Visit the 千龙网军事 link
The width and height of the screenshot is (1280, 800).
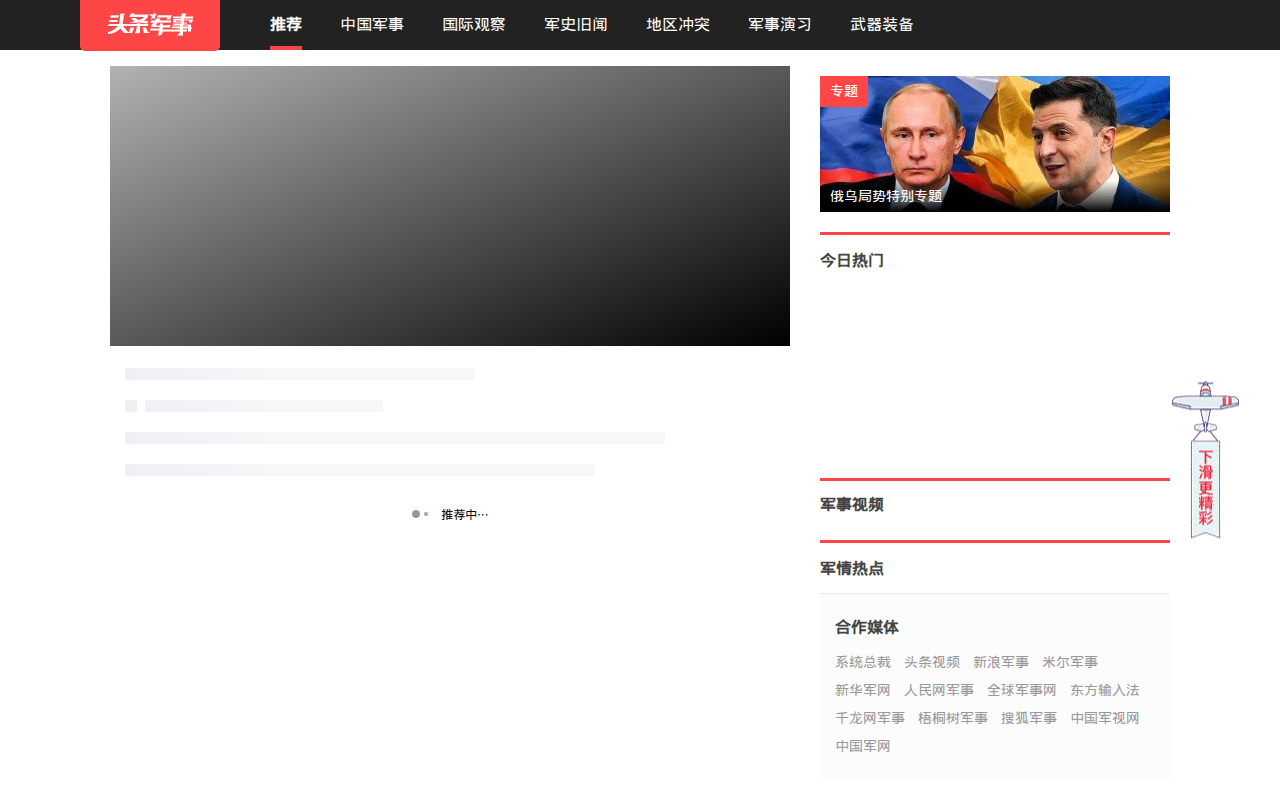click(870, 718)
